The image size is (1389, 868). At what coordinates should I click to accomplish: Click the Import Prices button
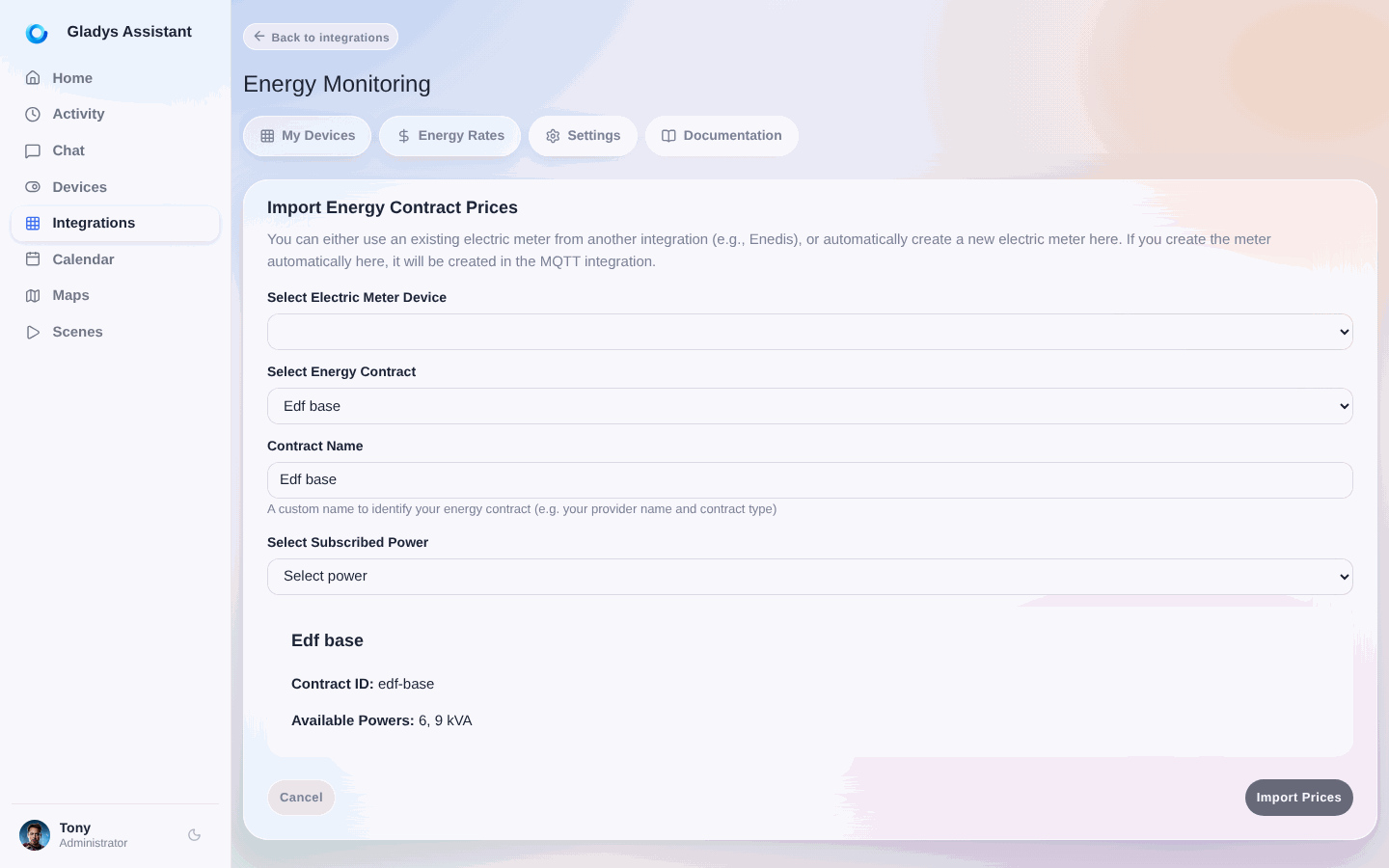pos(1298,798)
